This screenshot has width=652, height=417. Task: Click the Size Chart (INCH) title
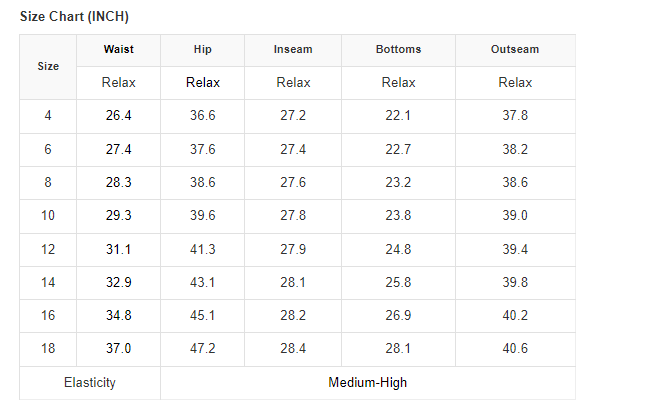coord(74,17)
